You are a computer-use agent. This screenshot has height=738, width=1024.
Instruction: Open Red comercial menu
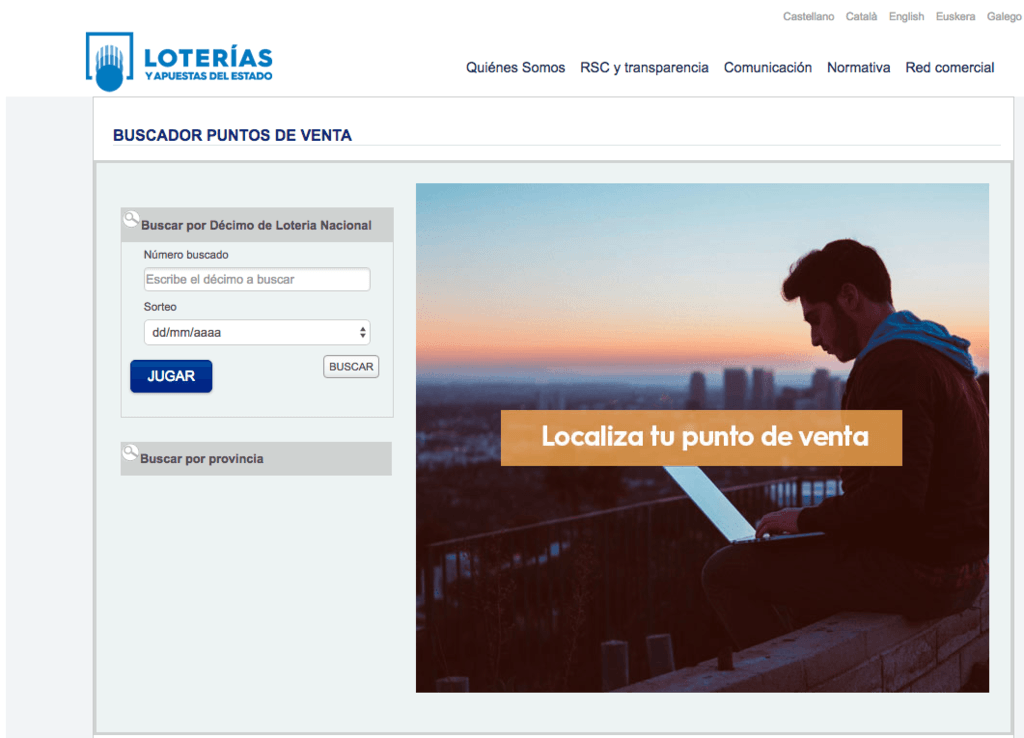(950, 67)
